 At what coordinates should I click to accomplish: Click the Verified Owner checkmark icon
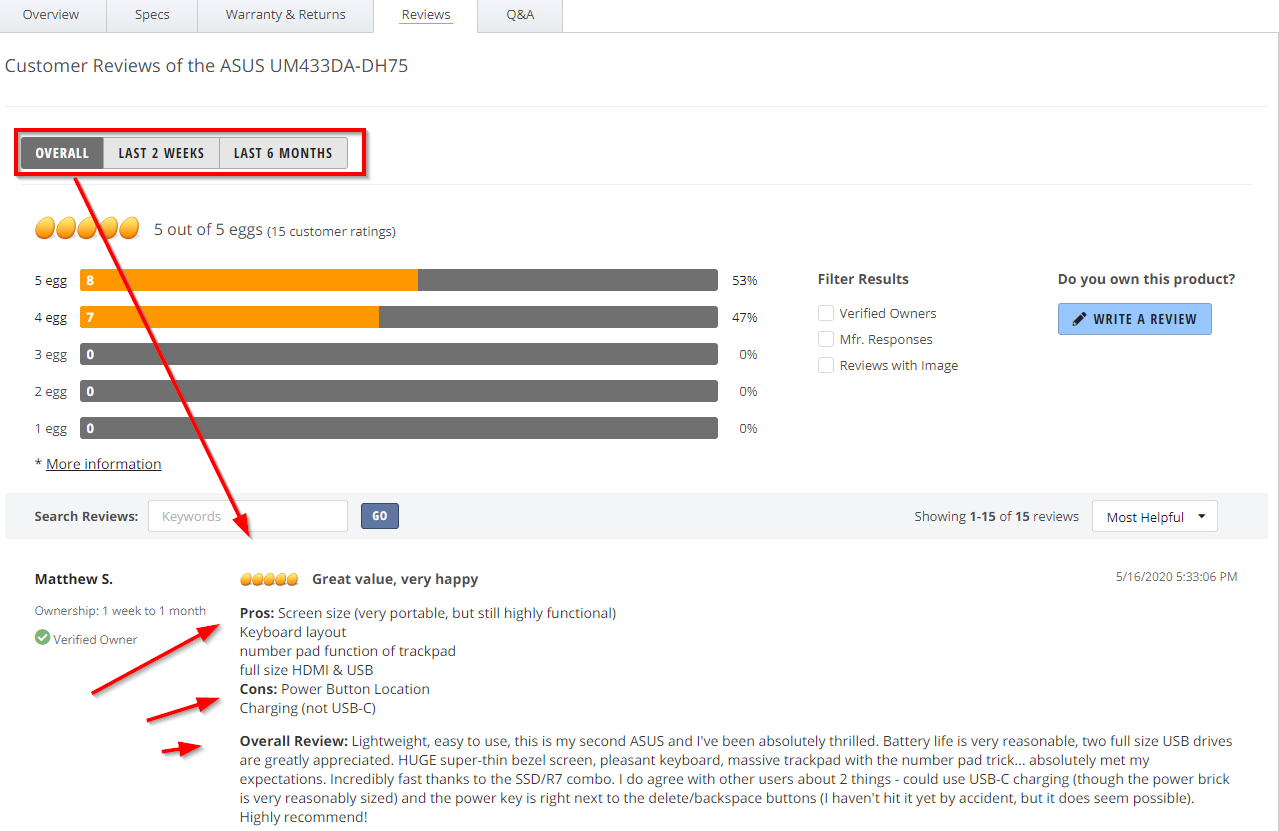[x=42, y=637]
